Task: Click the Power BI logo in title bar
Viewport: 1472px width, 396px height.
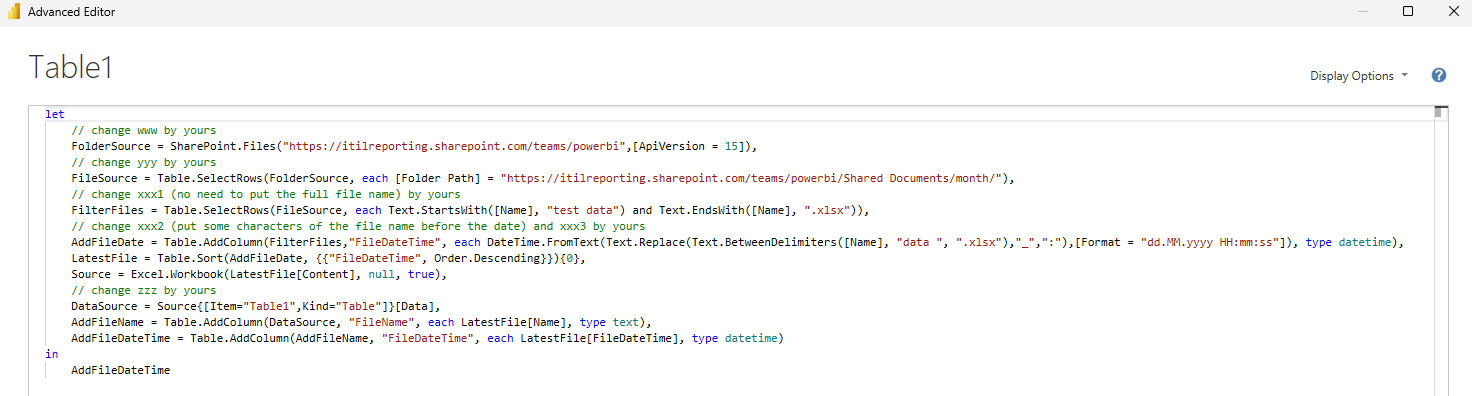Action: pos(14,12)
